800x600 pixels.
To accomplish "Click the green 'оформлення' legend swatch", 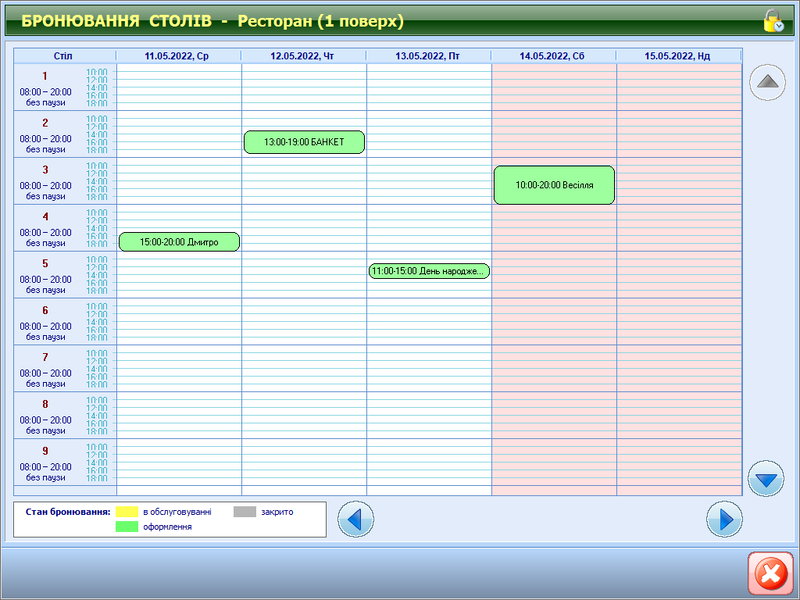I will pos(126,526).
